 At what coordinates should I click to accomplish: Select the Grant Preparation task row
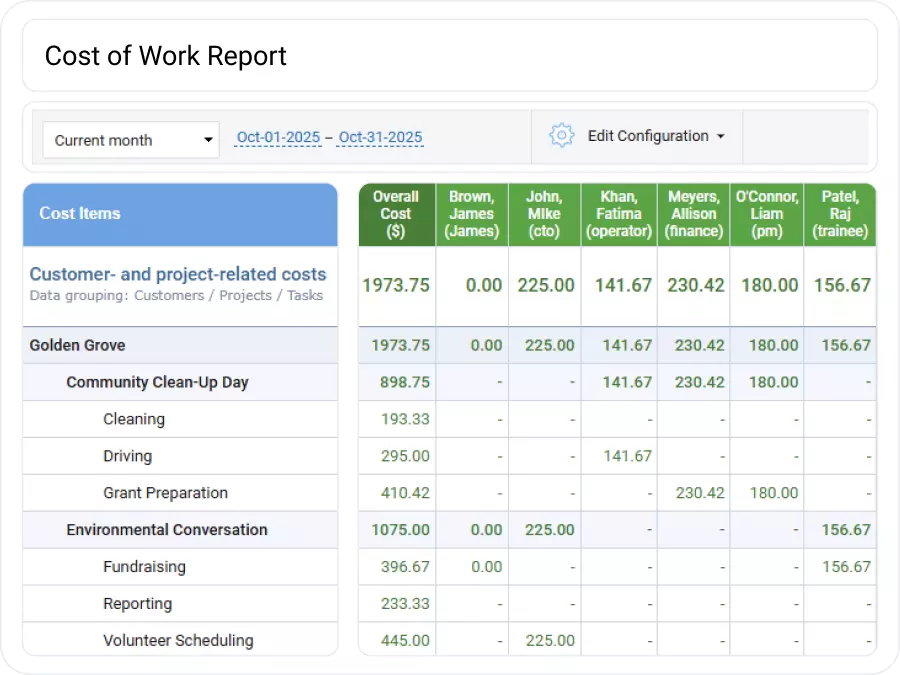coord(165,493)
